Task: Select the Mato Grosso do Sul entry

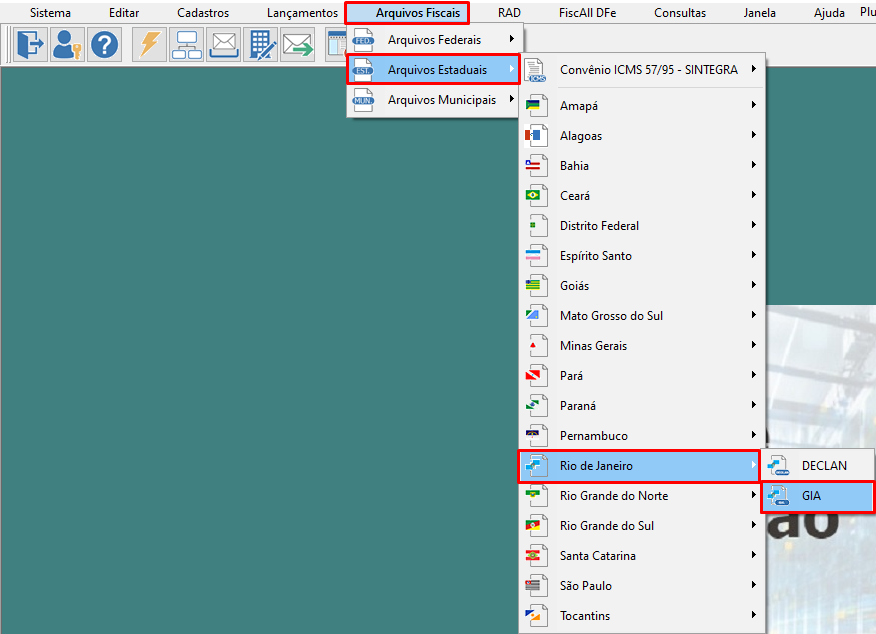Action: pyautogui.click(x=641, y=316)
